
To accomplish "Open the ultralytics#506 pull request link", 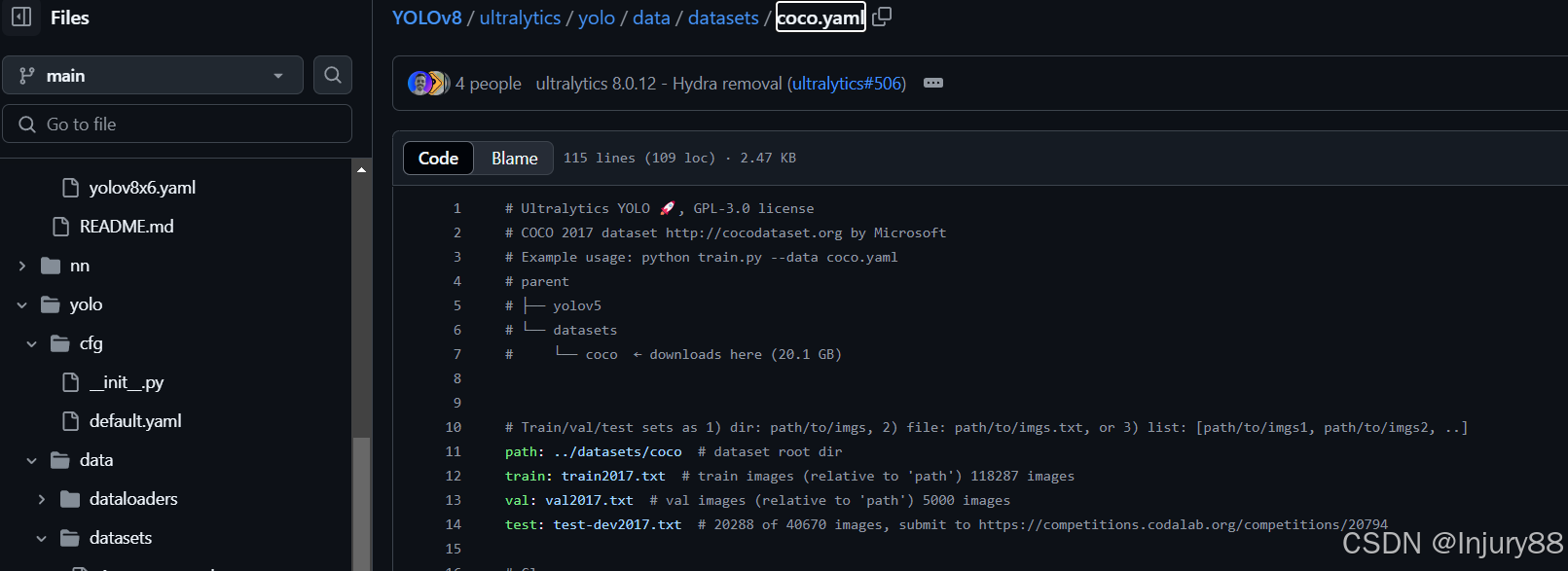I will tap(847, 84).
